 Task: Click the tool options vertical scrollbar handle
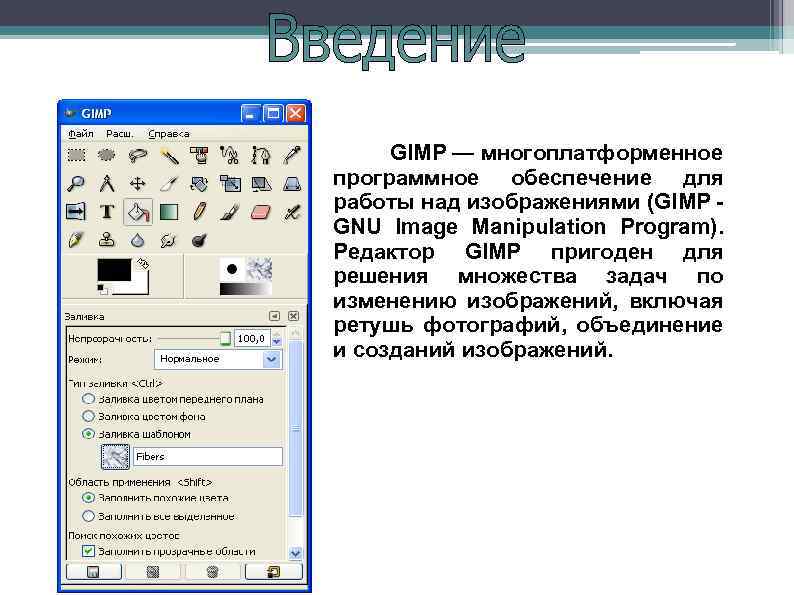(x=295, y=428)
